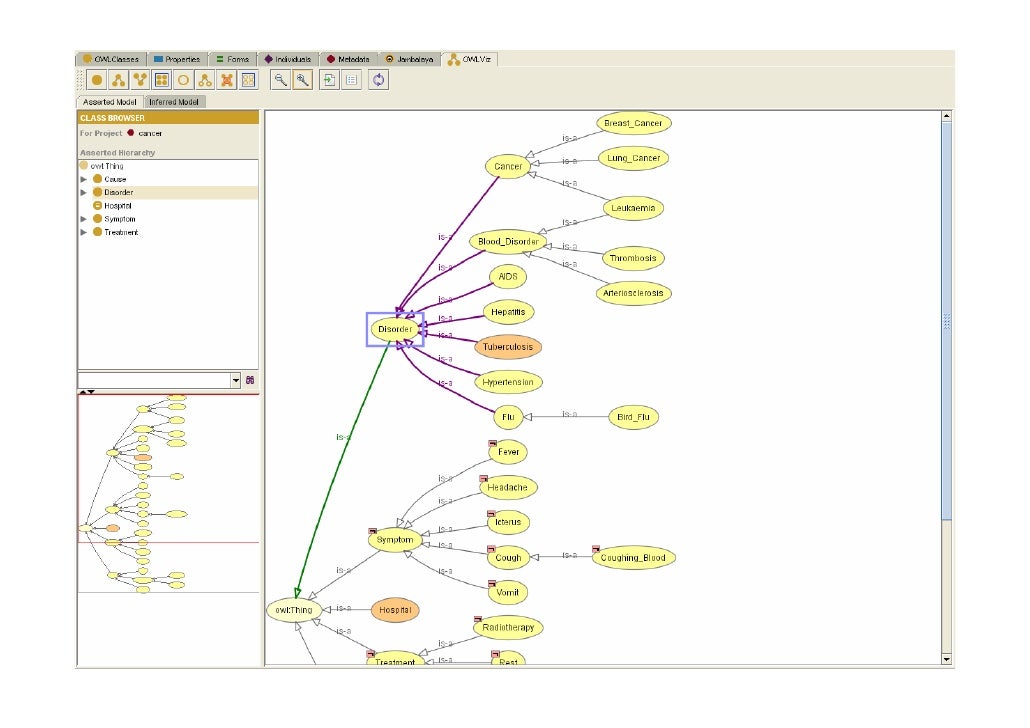Select the Arteriosclerosis graph node
This screenshot has width=1030, height=728.
pos(633,293)
